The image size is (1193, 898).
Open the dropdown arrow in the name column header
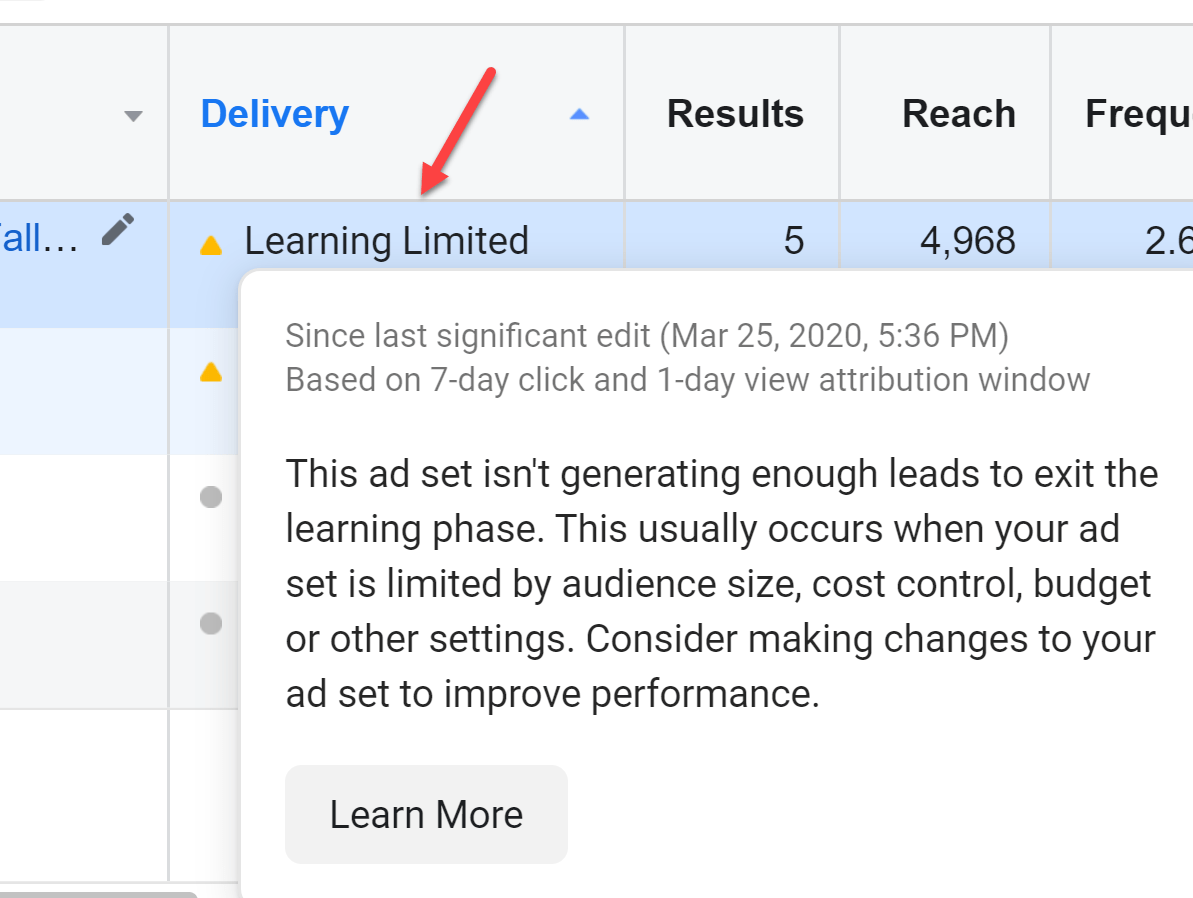coord(133,116)
